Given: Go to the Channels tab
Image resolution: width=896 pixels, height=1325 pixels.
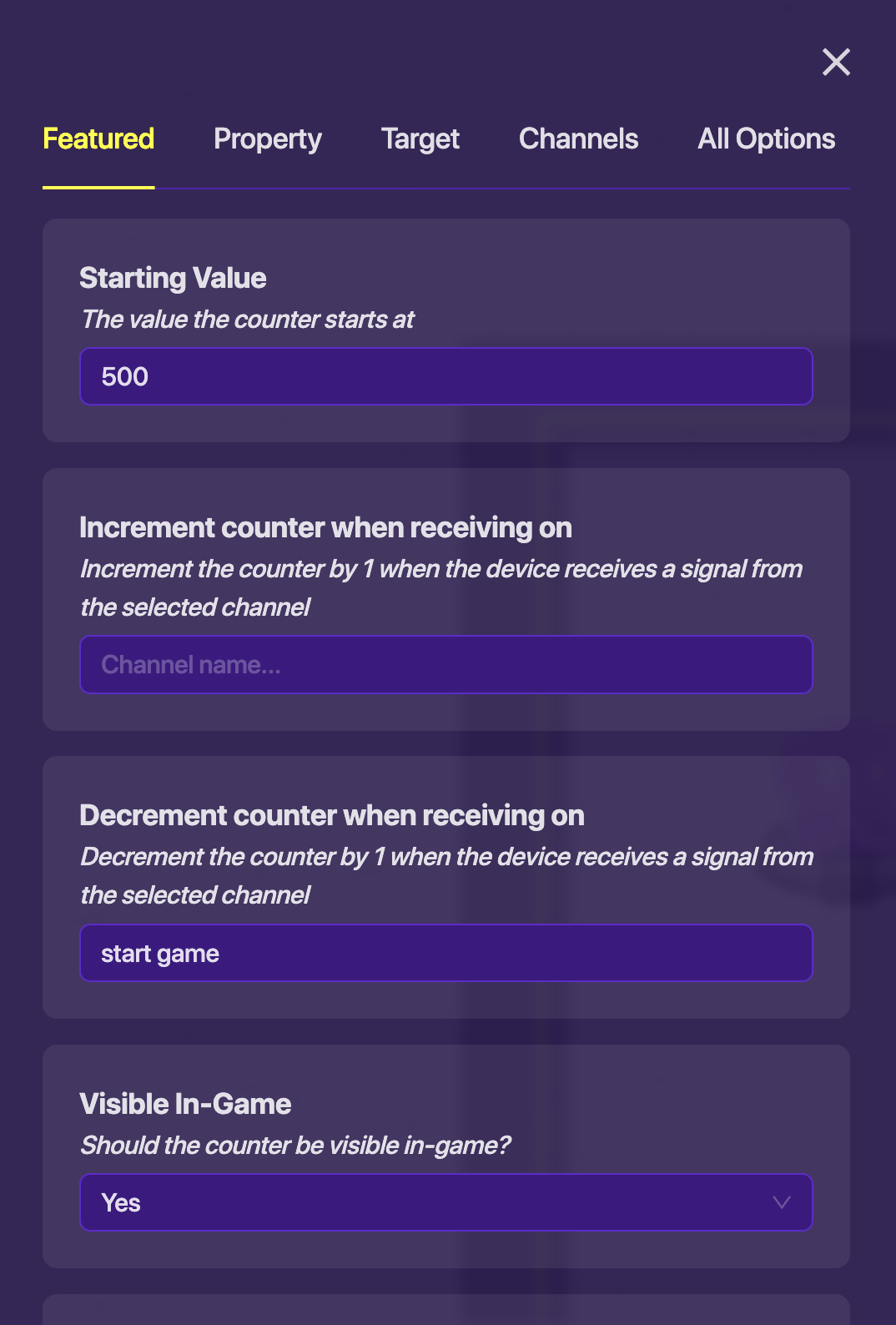Looking at the screenshot, I should (x=578, y=139).
